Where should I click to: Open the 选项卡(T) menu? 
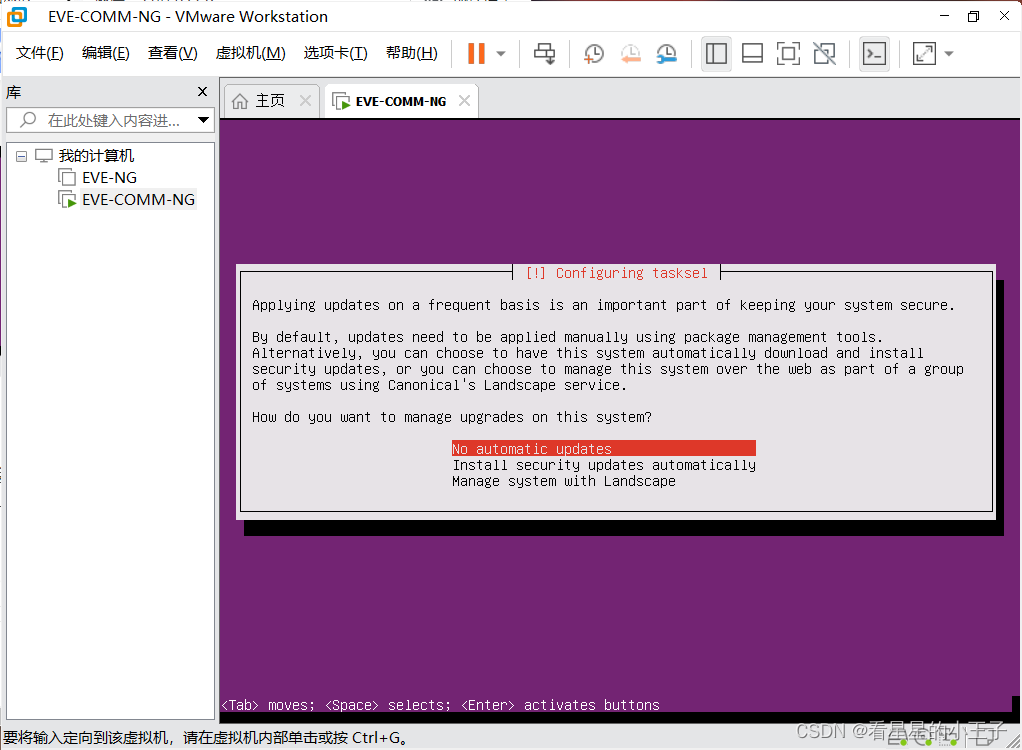[x=335, y=53]
